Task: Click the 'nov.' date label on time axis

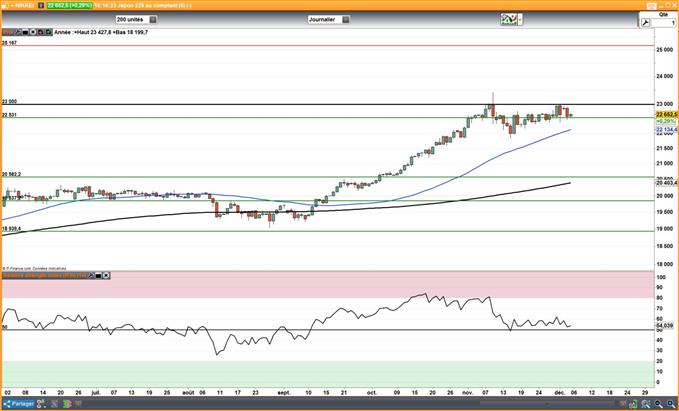Action: tap(468, 392)
